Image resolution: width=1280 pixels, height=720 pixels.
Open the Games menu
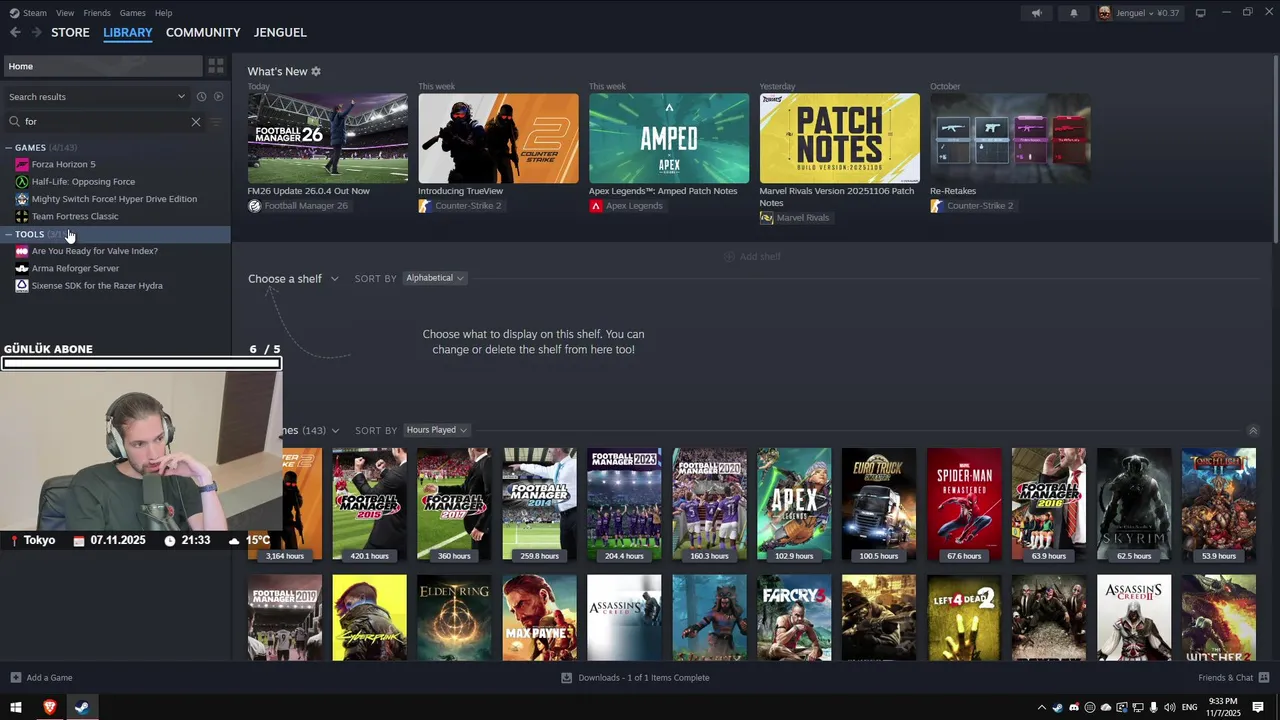pos(132,13)
